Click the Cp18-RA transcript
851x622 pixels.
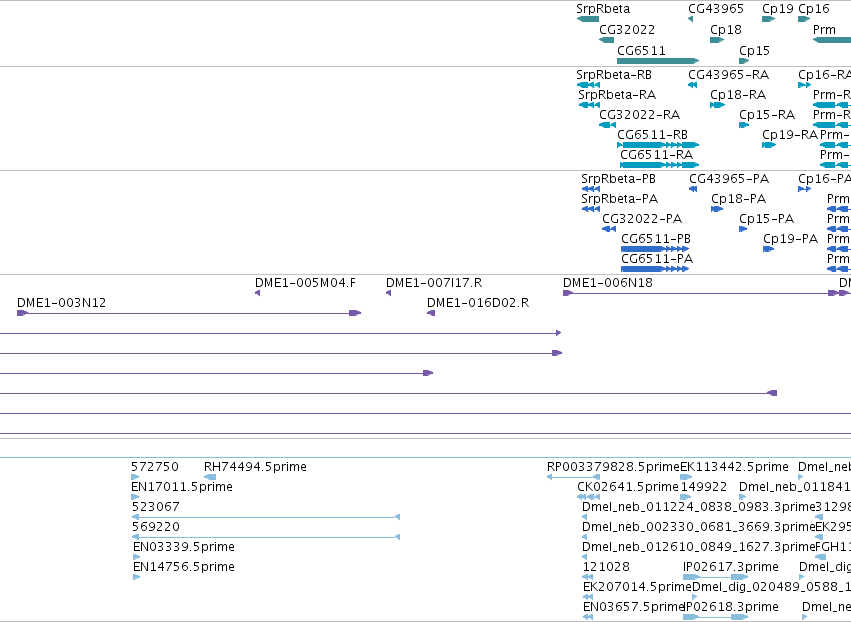point(717,105)
